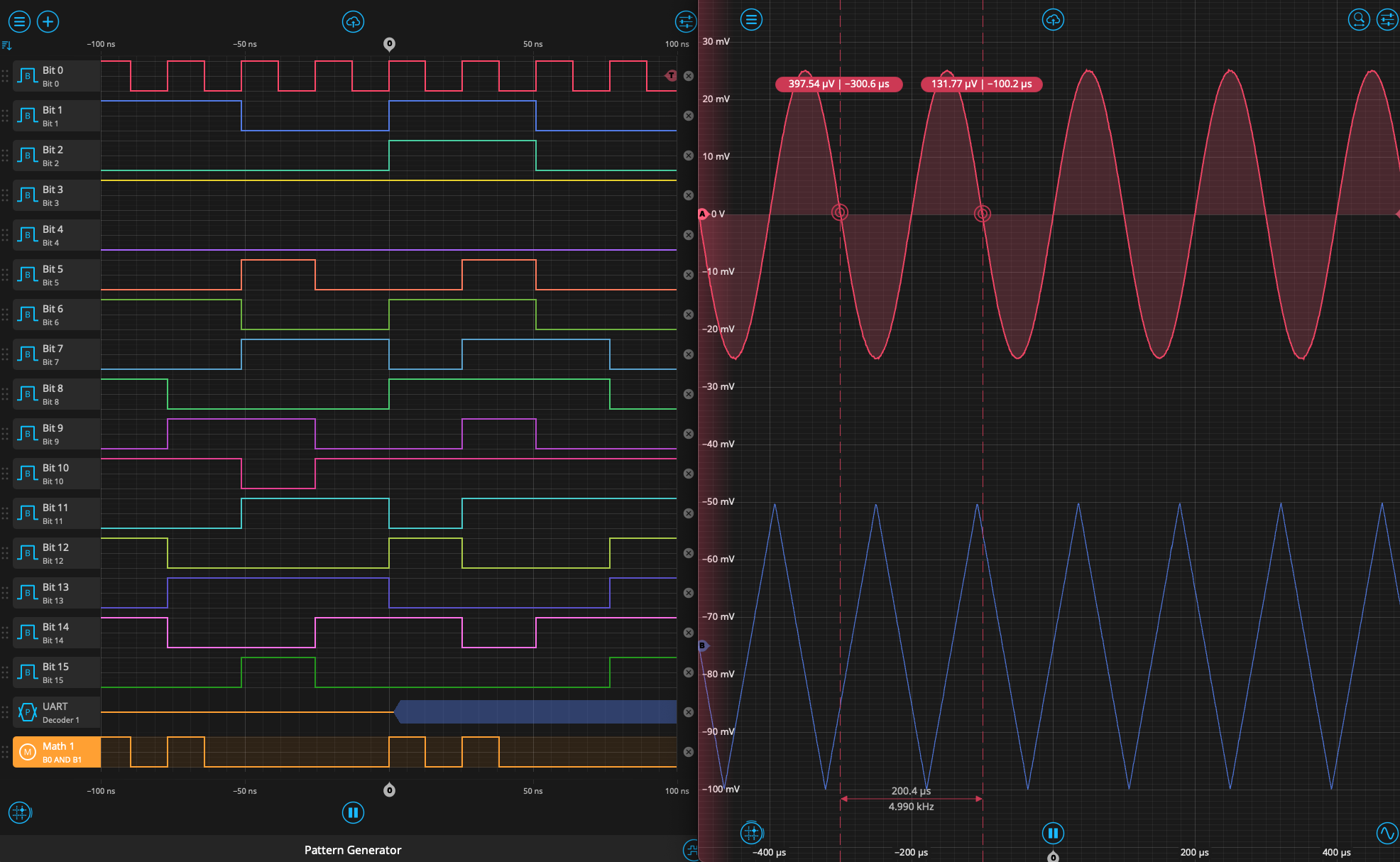
Task: Autoscale the oscilloscope with the crosshair icon
Action: click(751, 833)
